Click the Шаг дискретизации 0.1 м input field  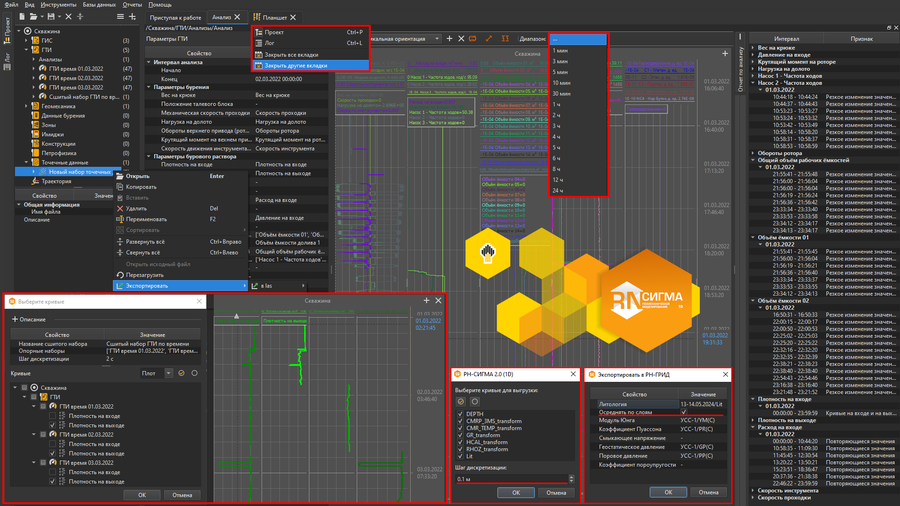(510, 479)
